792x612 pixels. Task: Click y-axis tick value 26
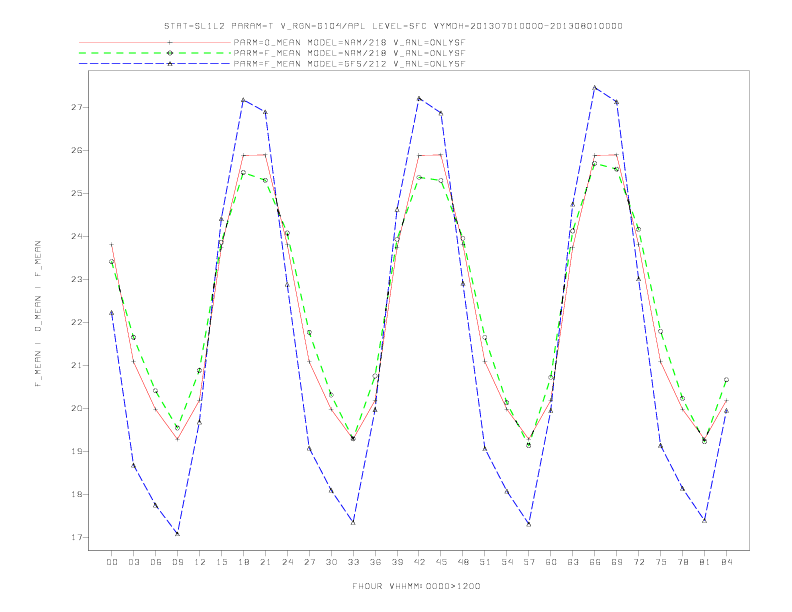tap(76, 150)
